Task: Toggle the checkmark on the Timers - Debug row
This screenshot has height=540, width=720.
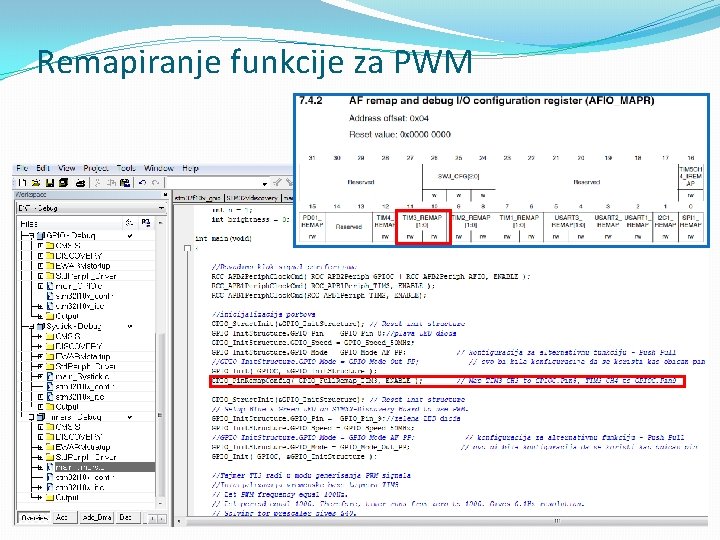Action: point(130,417)
